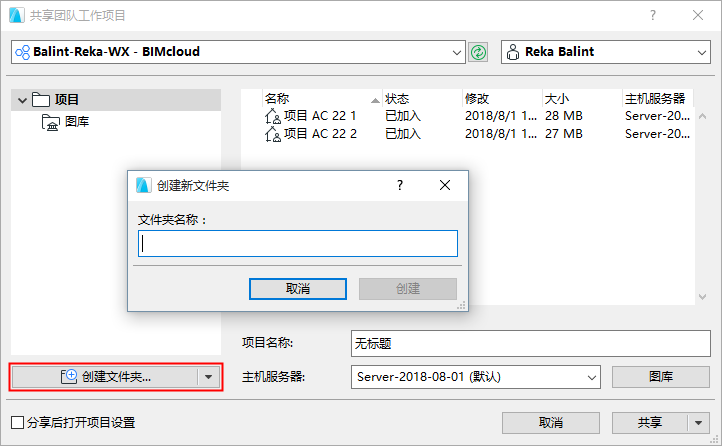
Task: Click the 项目名称 field showing 无标题
Action: click(530, 343)
